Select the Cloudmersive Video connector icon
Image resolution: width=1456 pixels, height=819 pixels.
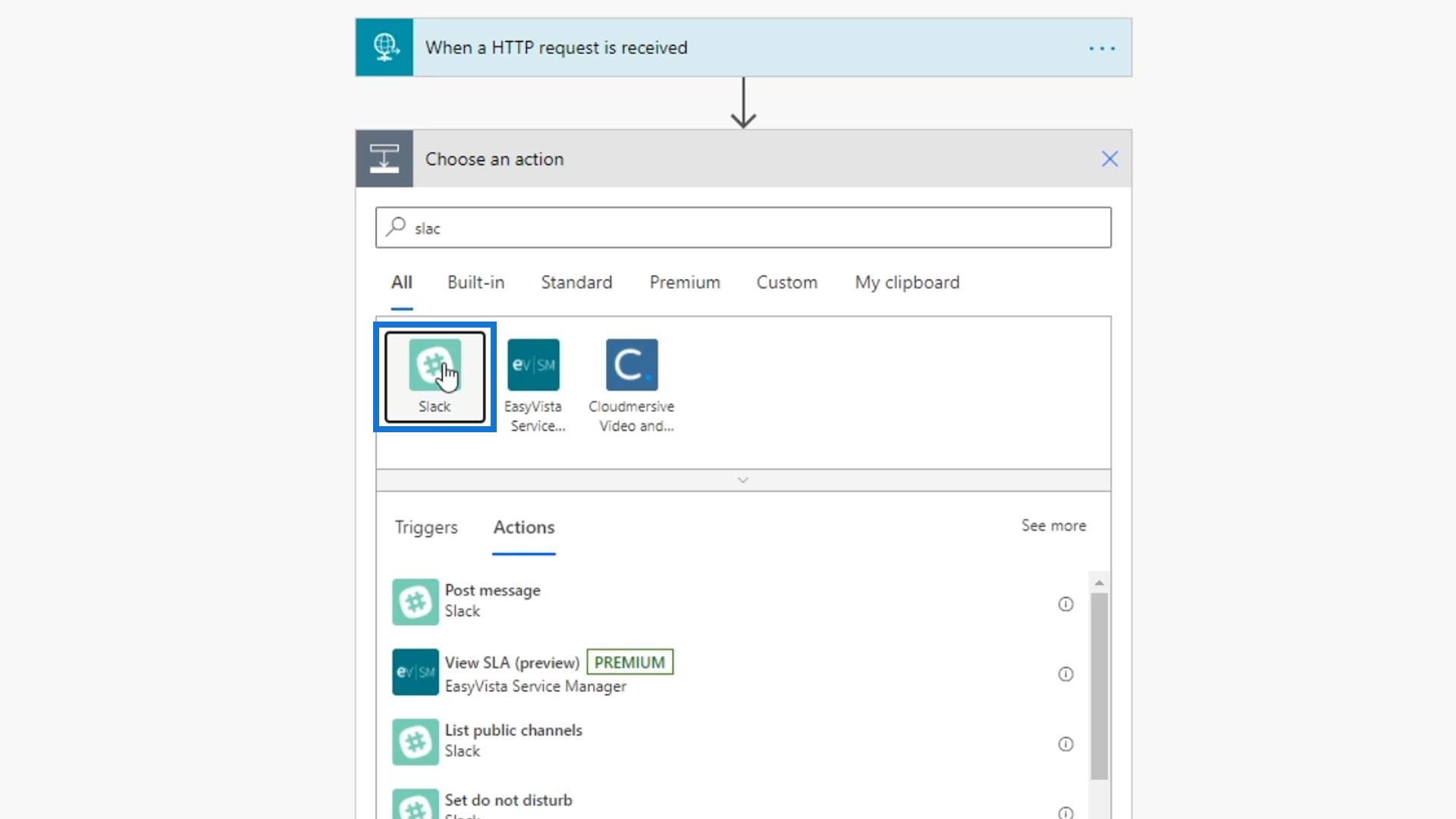[632, 366]
